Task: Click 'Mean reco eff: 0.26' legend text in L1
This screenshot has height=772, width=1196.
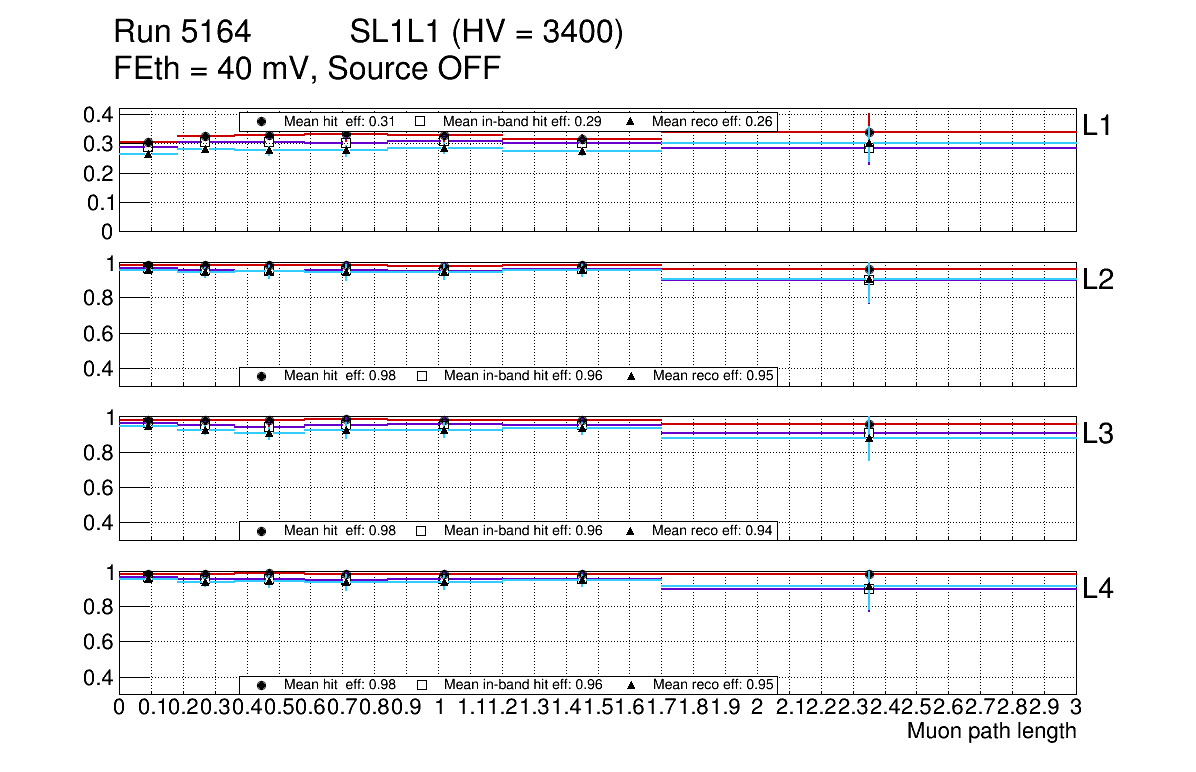Action: coord(714,121)
